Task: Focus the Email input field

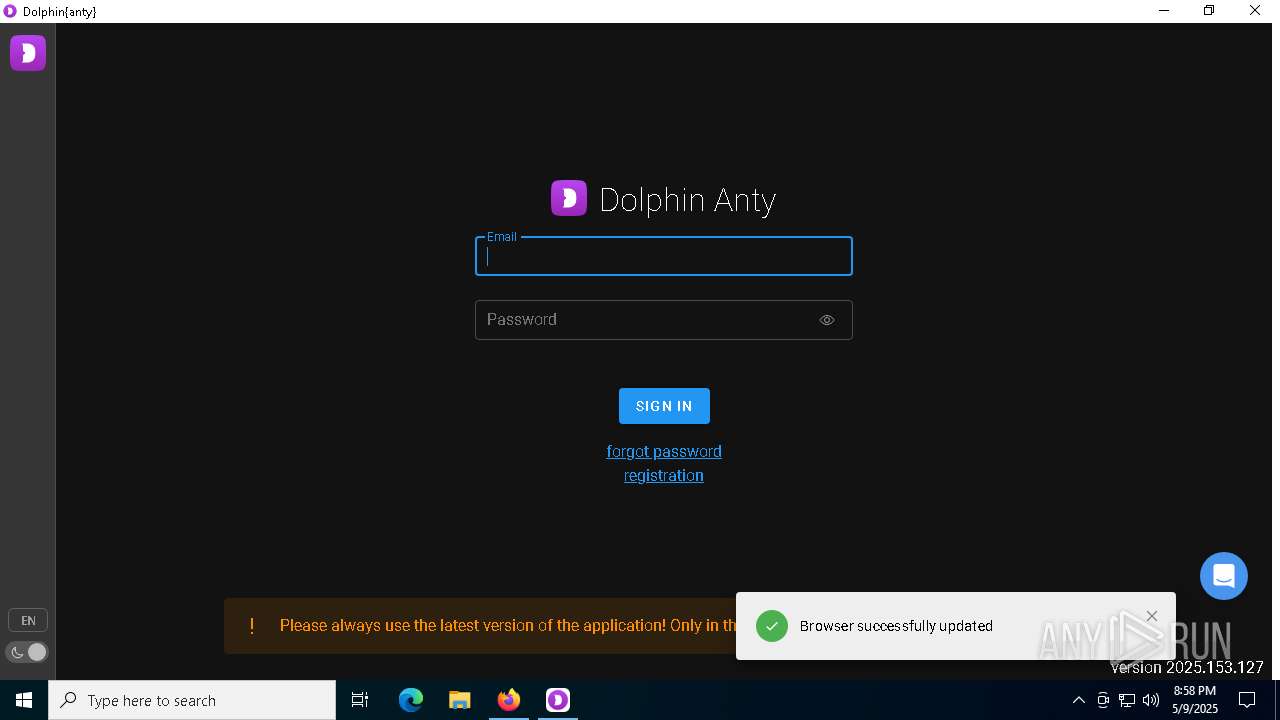Action: pyautogui.click(x=664, y=256)
